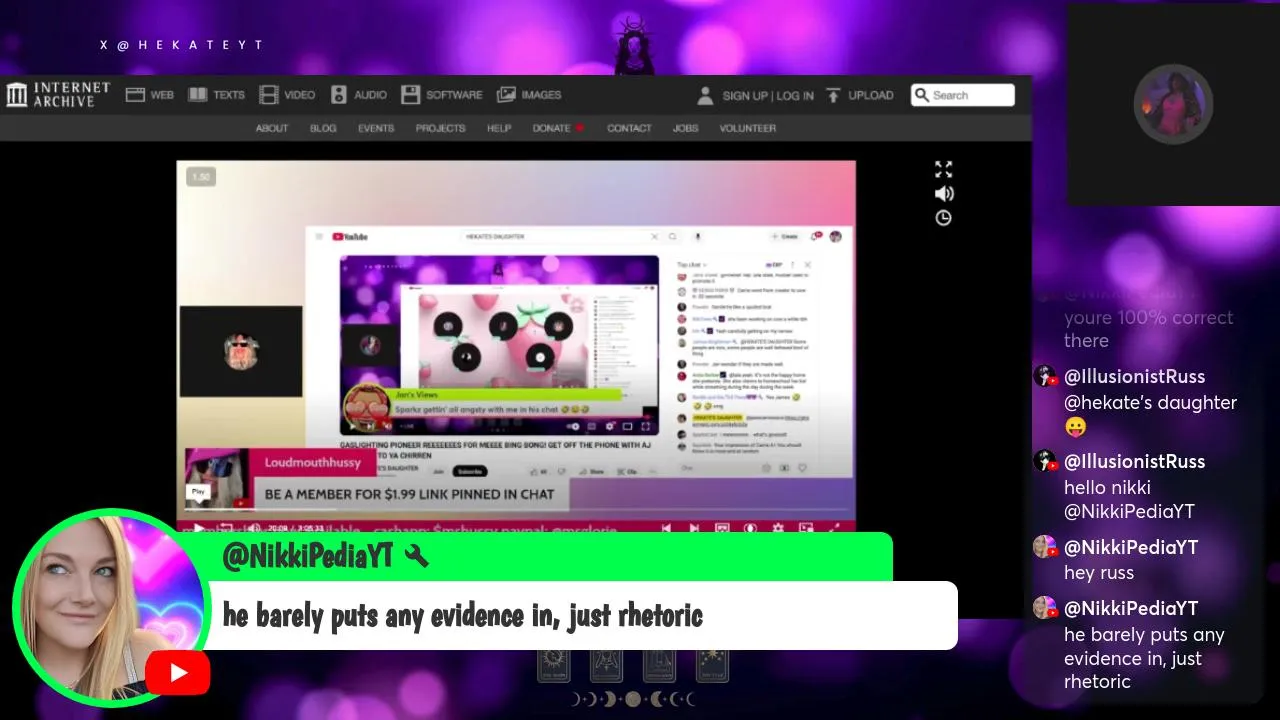Click the small Play tooltip button

(x=198, y=491)
